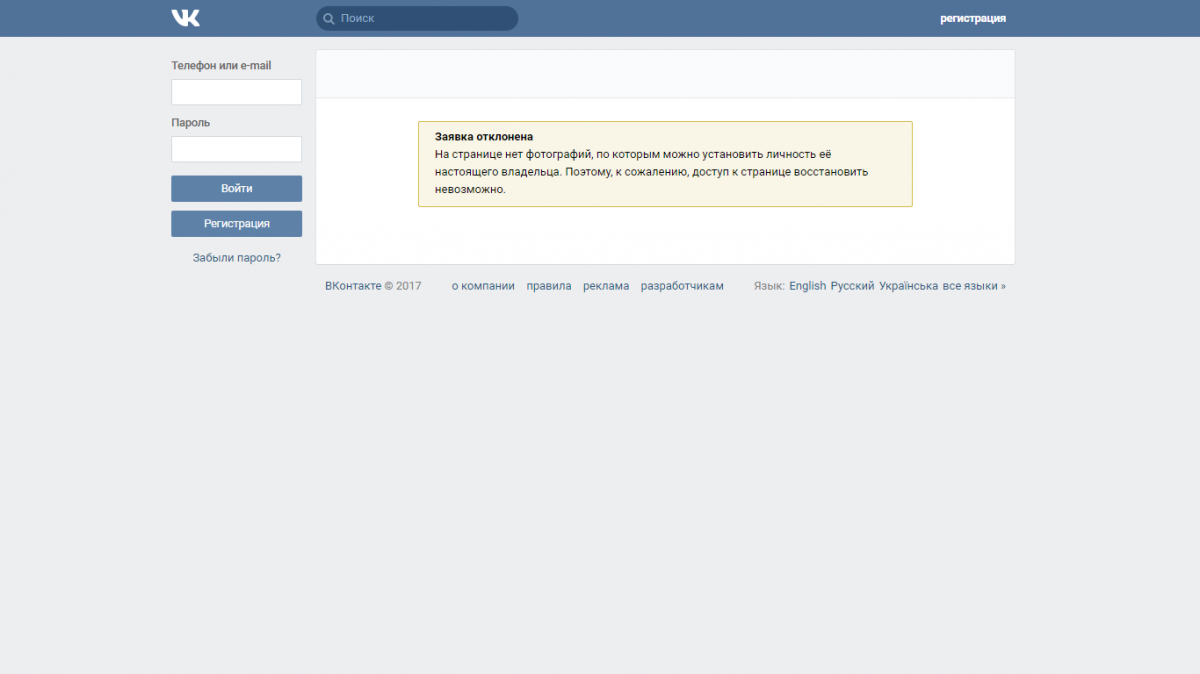This screenshot has width=1200, height=674.
Task: Open the регистрация link in header
Action: point(973,18)
